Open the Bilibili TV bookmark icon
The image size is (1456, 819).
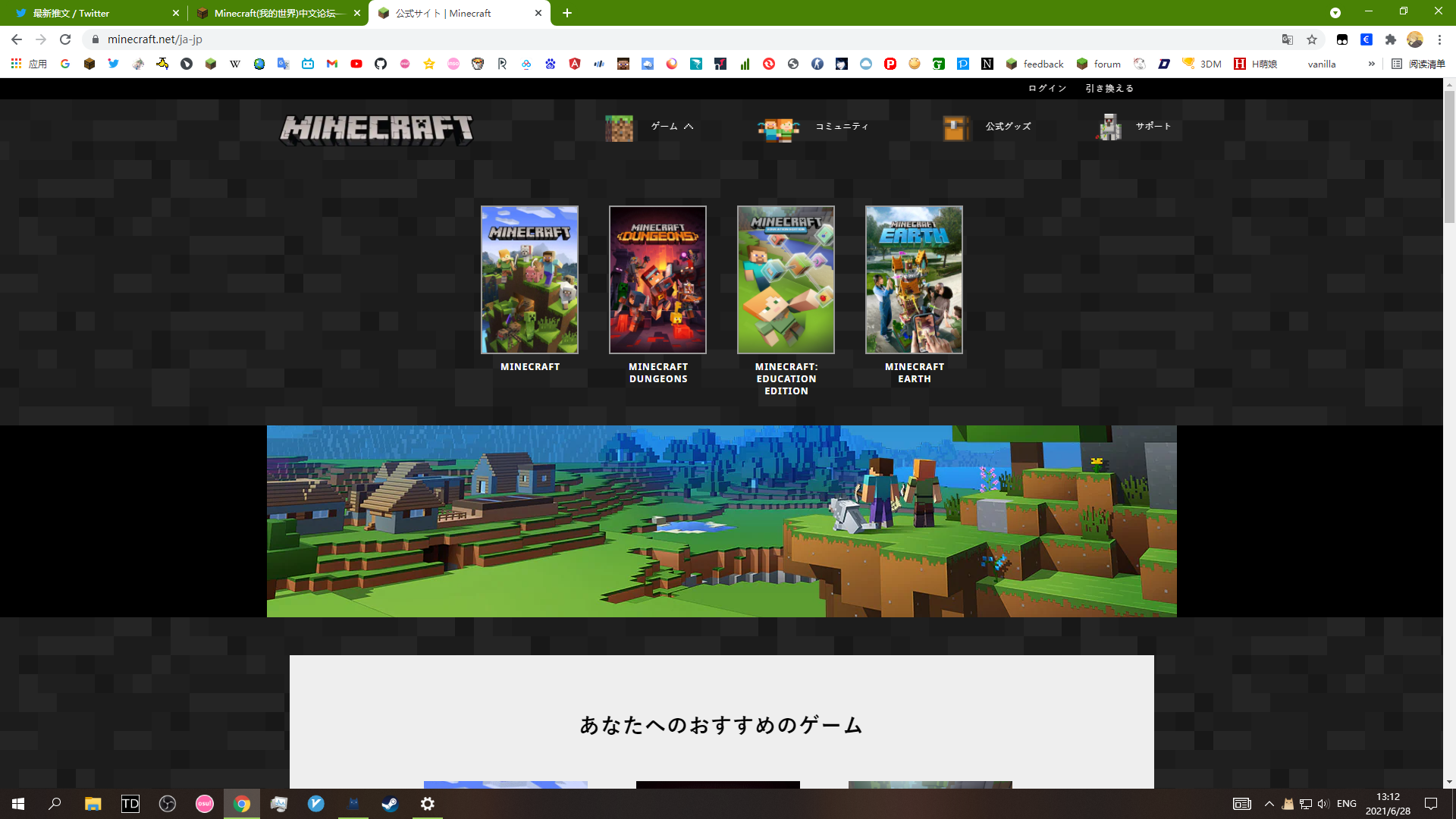(x=308, y=64)
